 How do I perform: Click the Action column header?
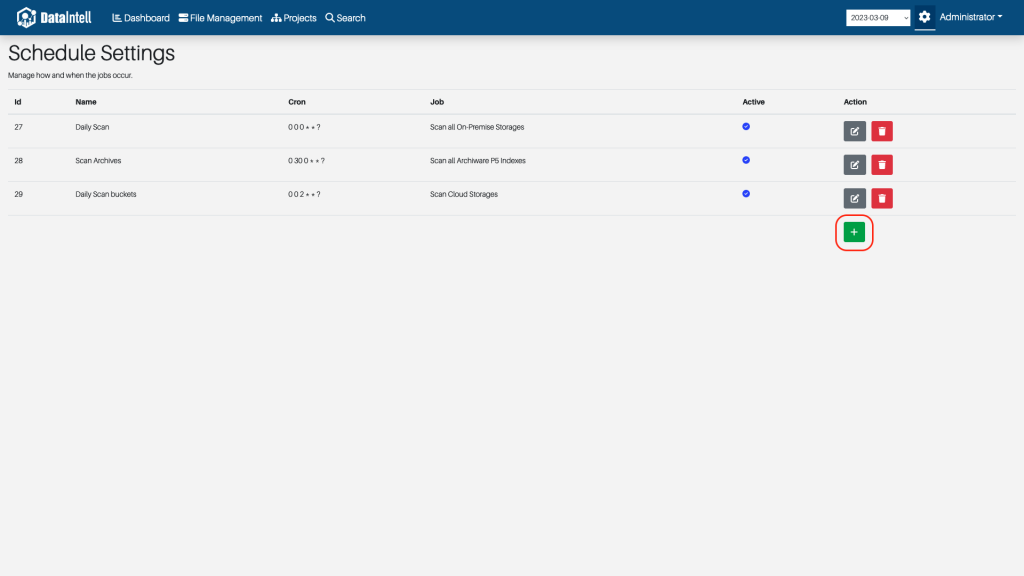[855, 102]
